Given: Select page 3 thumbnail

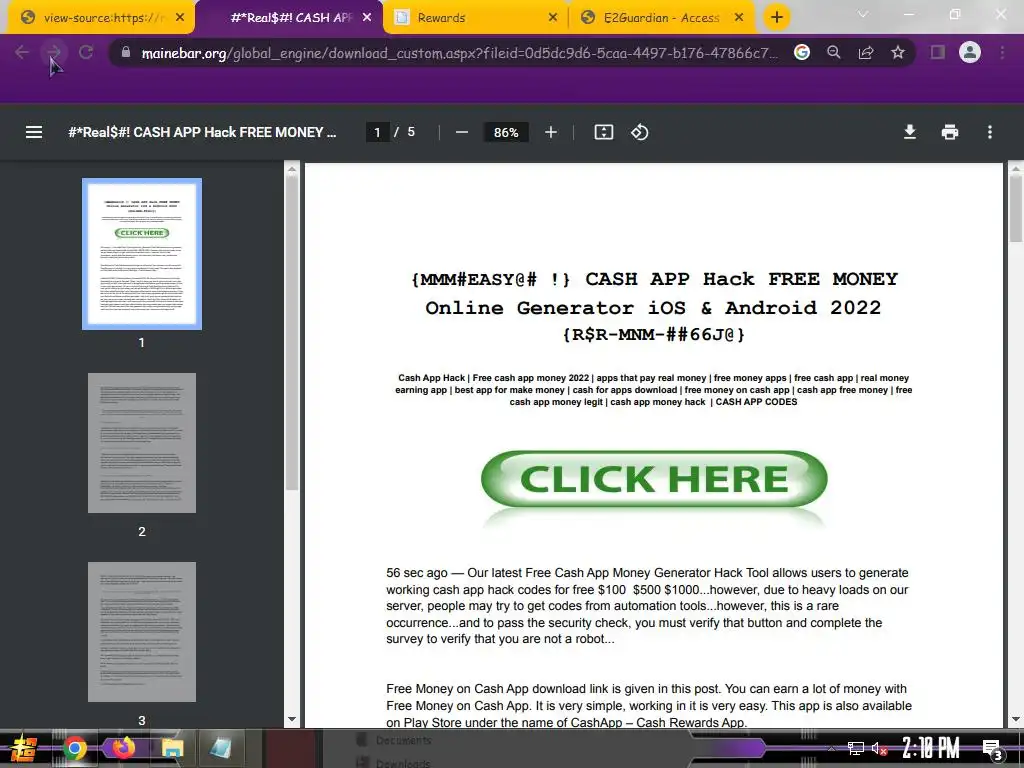Looking at the screenshot, I should [x=142, y=632].
